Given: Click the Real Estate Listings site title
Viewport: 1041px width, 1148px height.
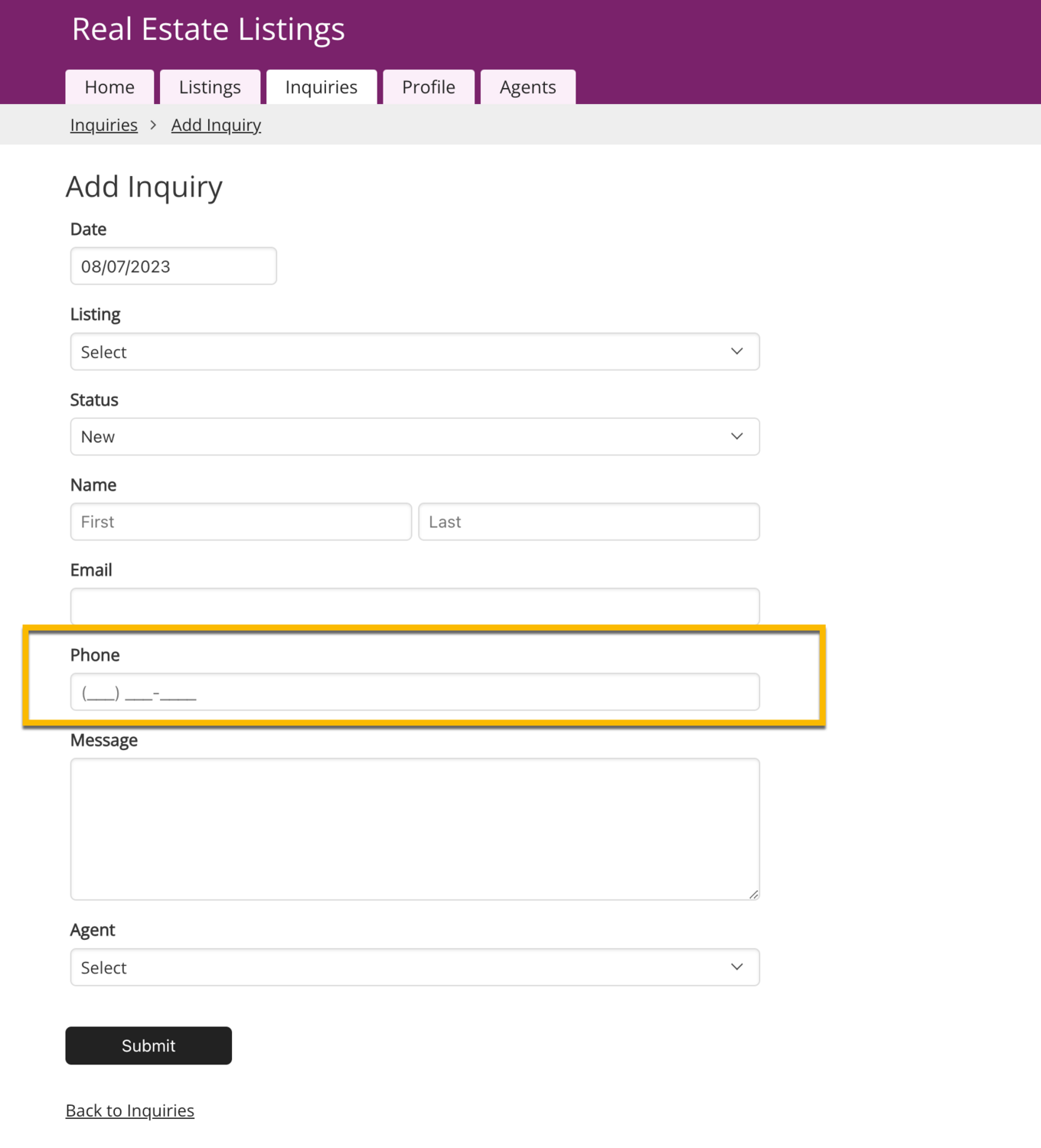Looking at the screenshot, I should 208,29.
